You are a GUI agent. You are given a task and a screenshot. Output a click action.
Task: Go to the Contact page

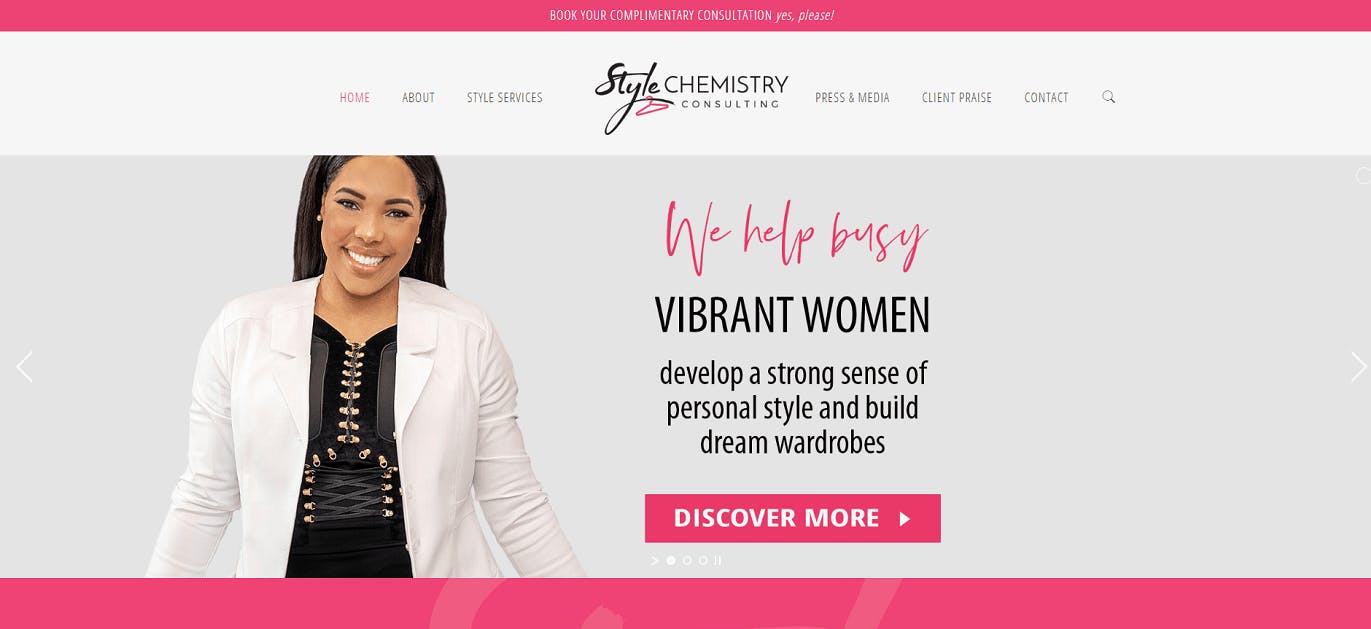point(1046,97)
